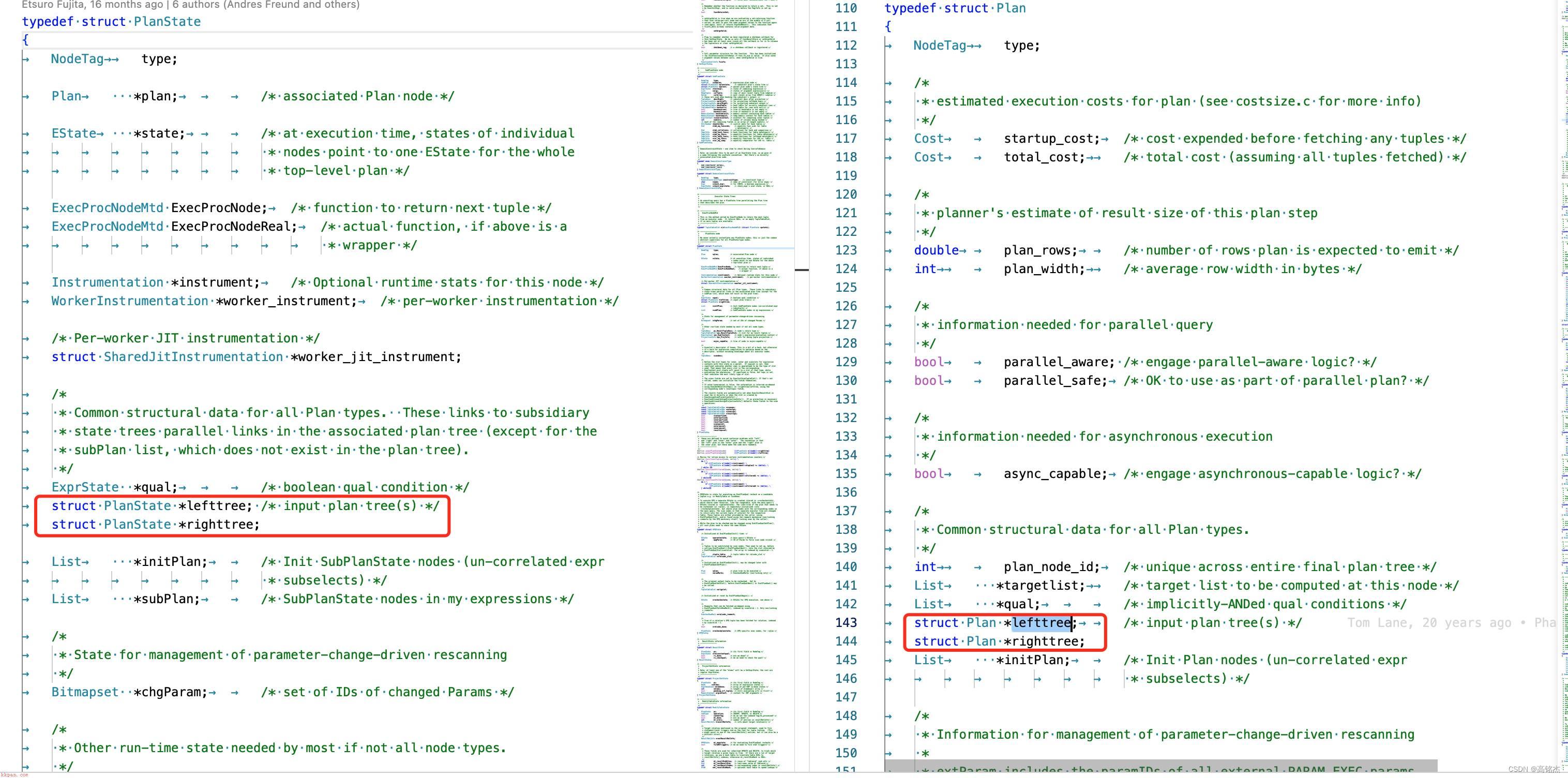Click line number 123 in the right gutter
This screenshot has width=1568, height=778.
(x=846, y=250)
